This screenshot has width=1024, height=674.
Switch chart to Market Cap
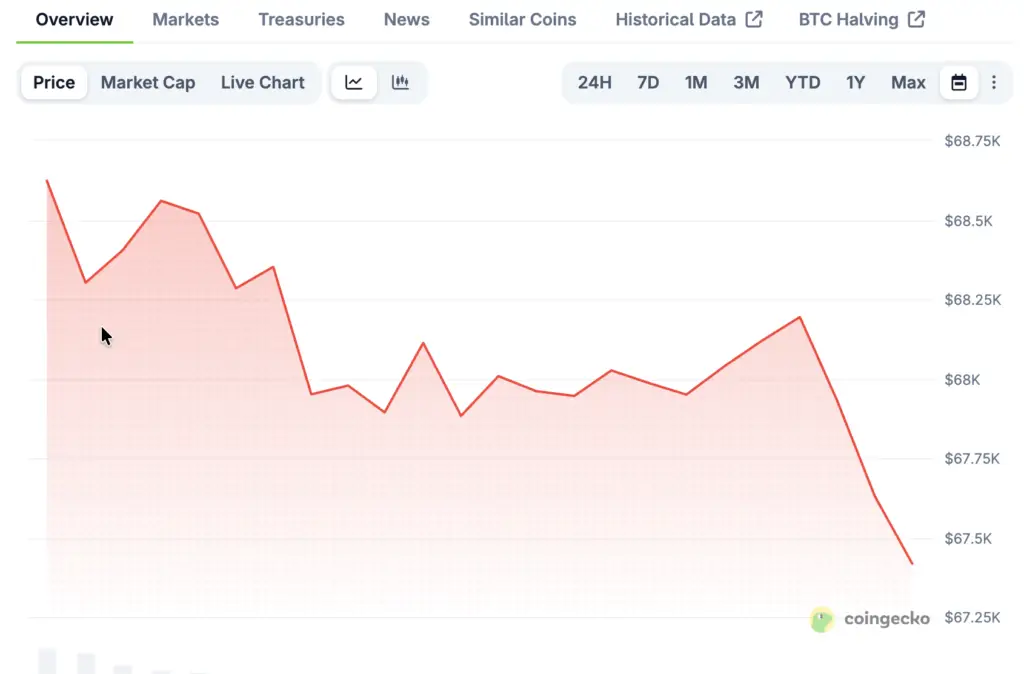[148, 83]
